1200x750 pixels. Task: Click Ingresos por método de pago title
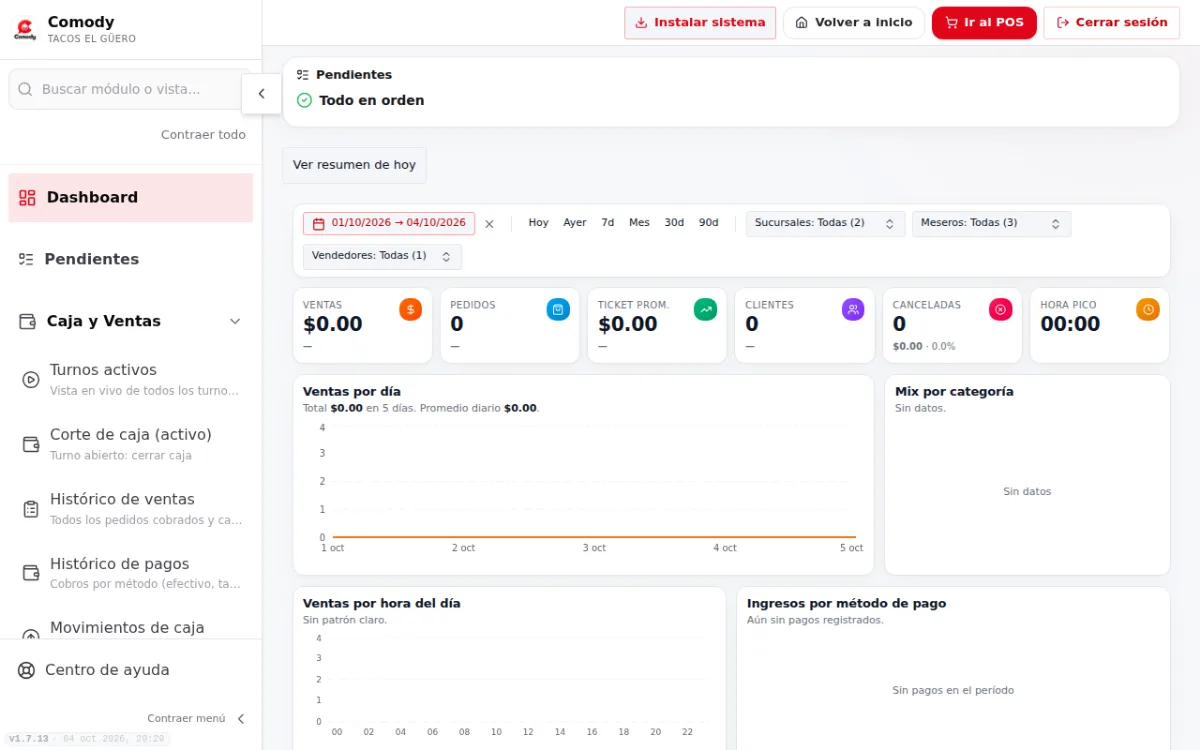coord(846,603)
